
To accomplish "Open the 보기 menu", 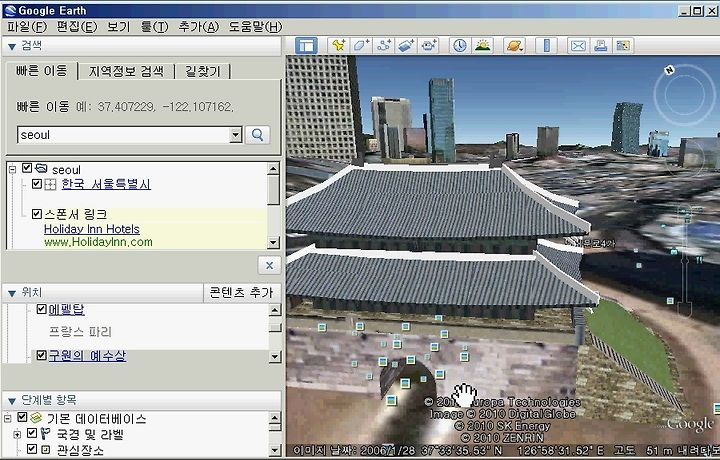I will [118, 27].
